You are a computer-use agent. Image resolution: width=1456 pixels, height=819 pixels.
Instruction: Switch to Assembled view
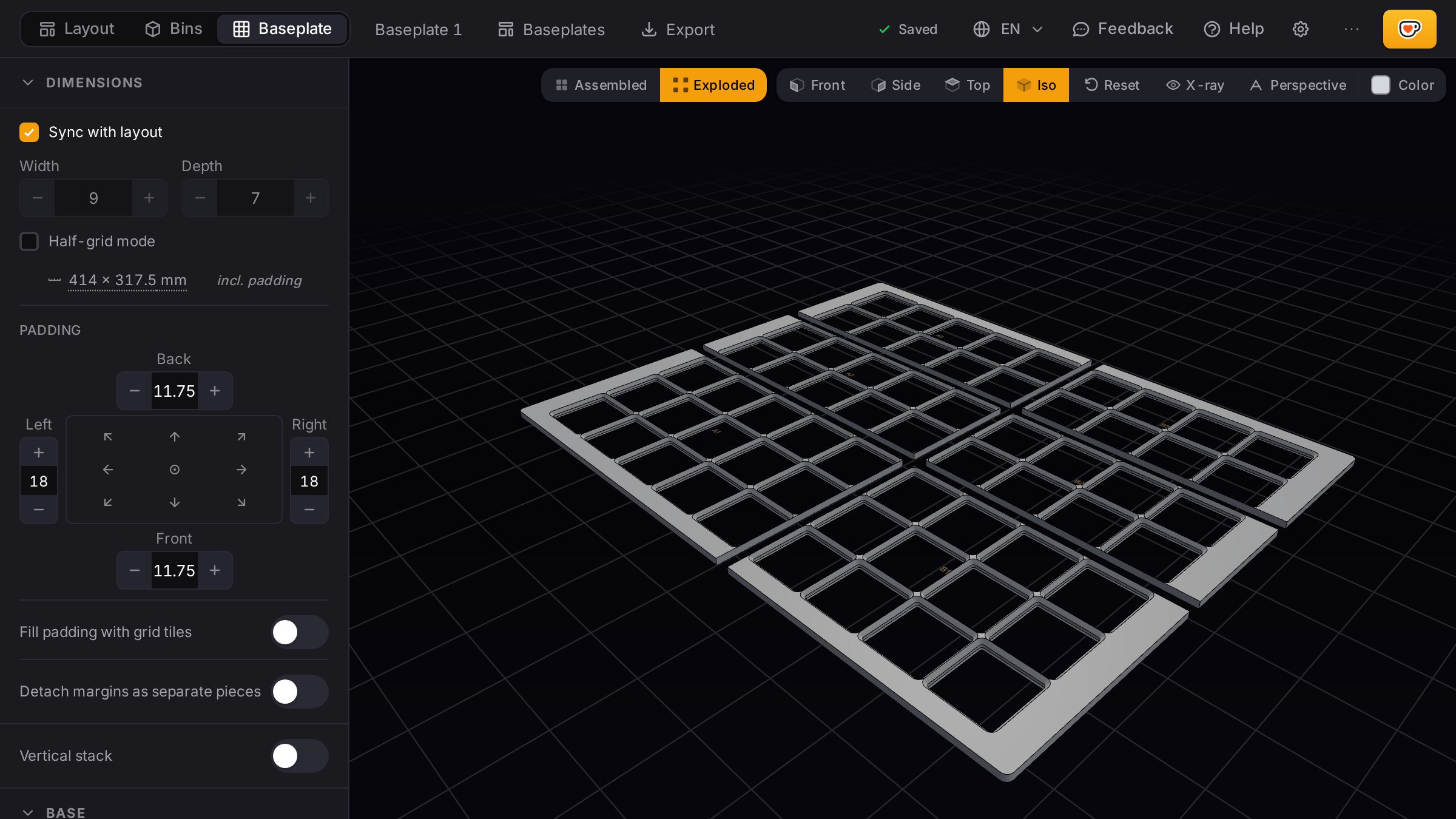(x=601, y=85)
